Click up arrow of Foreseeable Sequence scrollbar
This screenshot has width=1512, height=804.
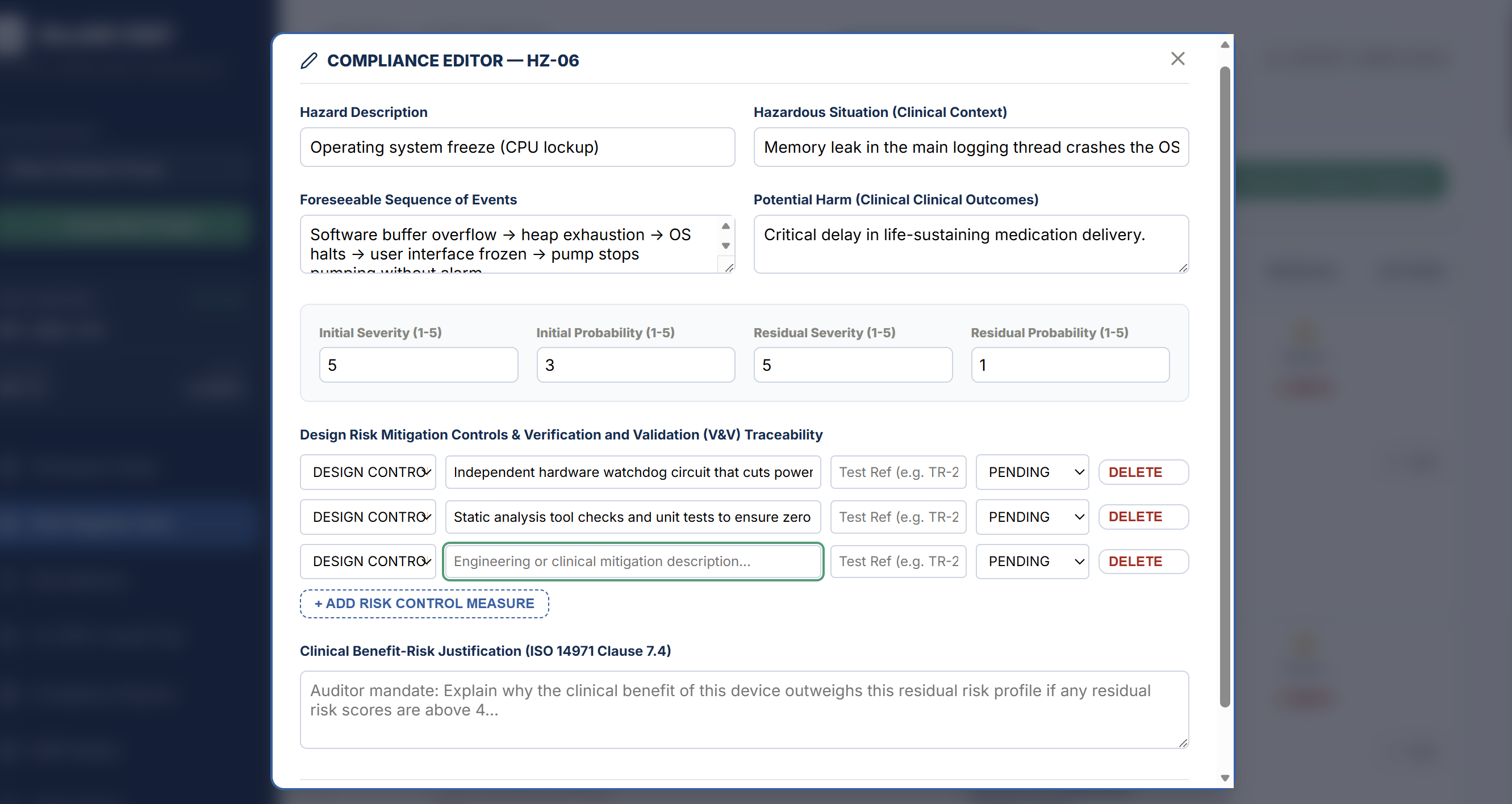coord(726,226)
